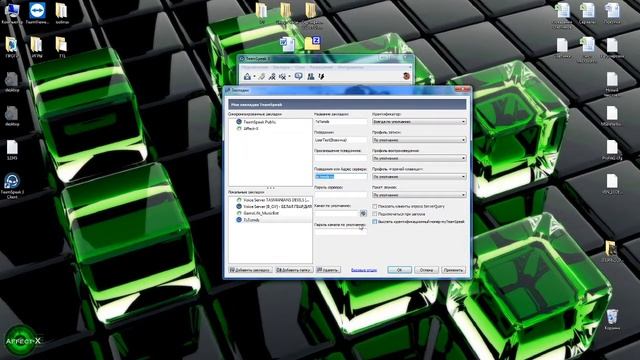Open the Профиль горячих клавиш dropdown
The width and height of the screenshot is (640, 360).
tap(419, 177)
